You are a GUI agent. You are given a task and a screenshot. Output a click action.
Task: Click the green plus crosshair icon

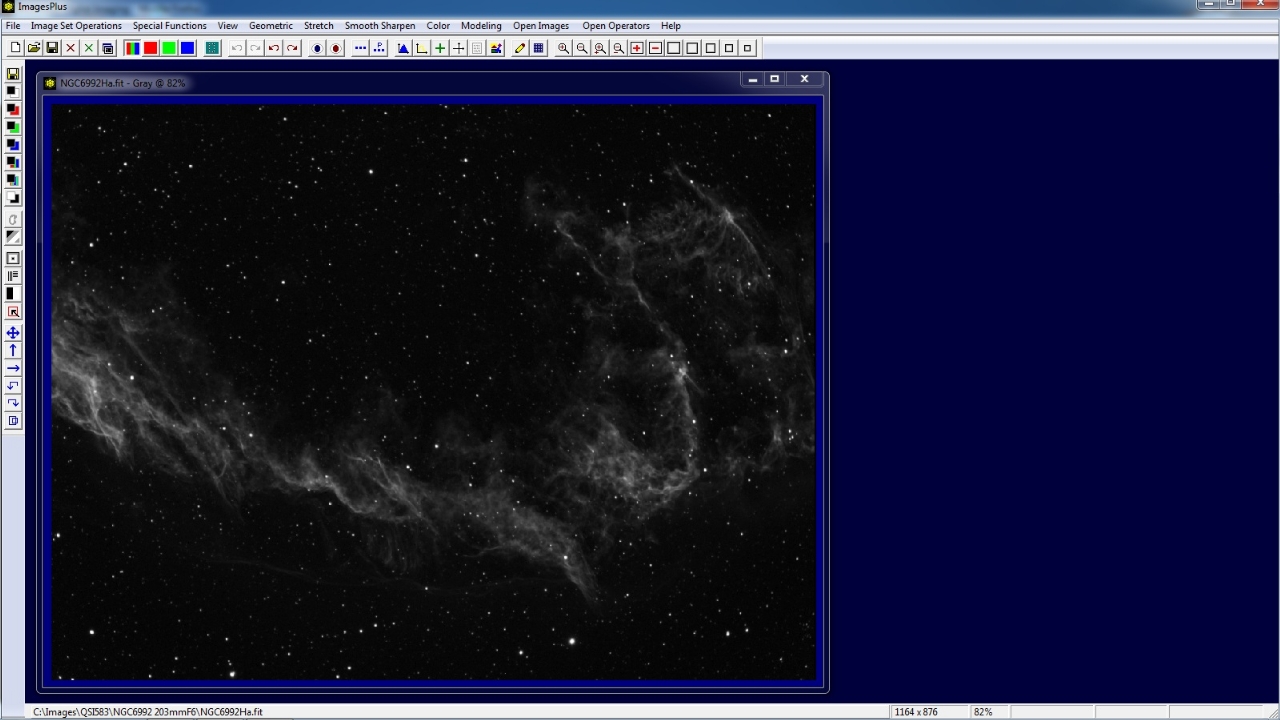440,48
